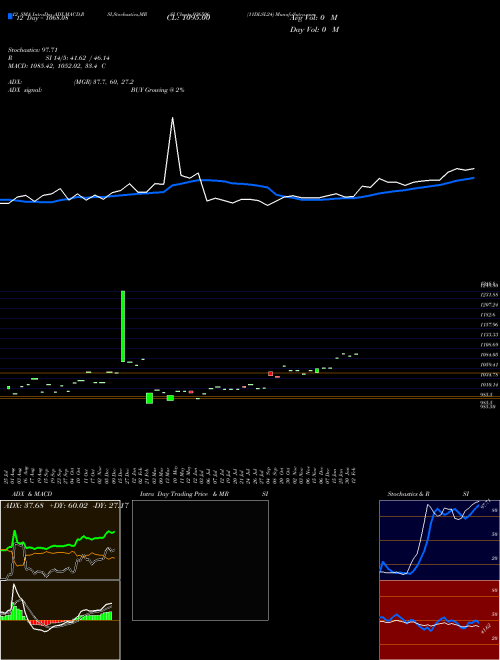Screen dimensions: 500x660
Task: Click the "Avg Vol: 0 M" readout
Action: [314, 18]
